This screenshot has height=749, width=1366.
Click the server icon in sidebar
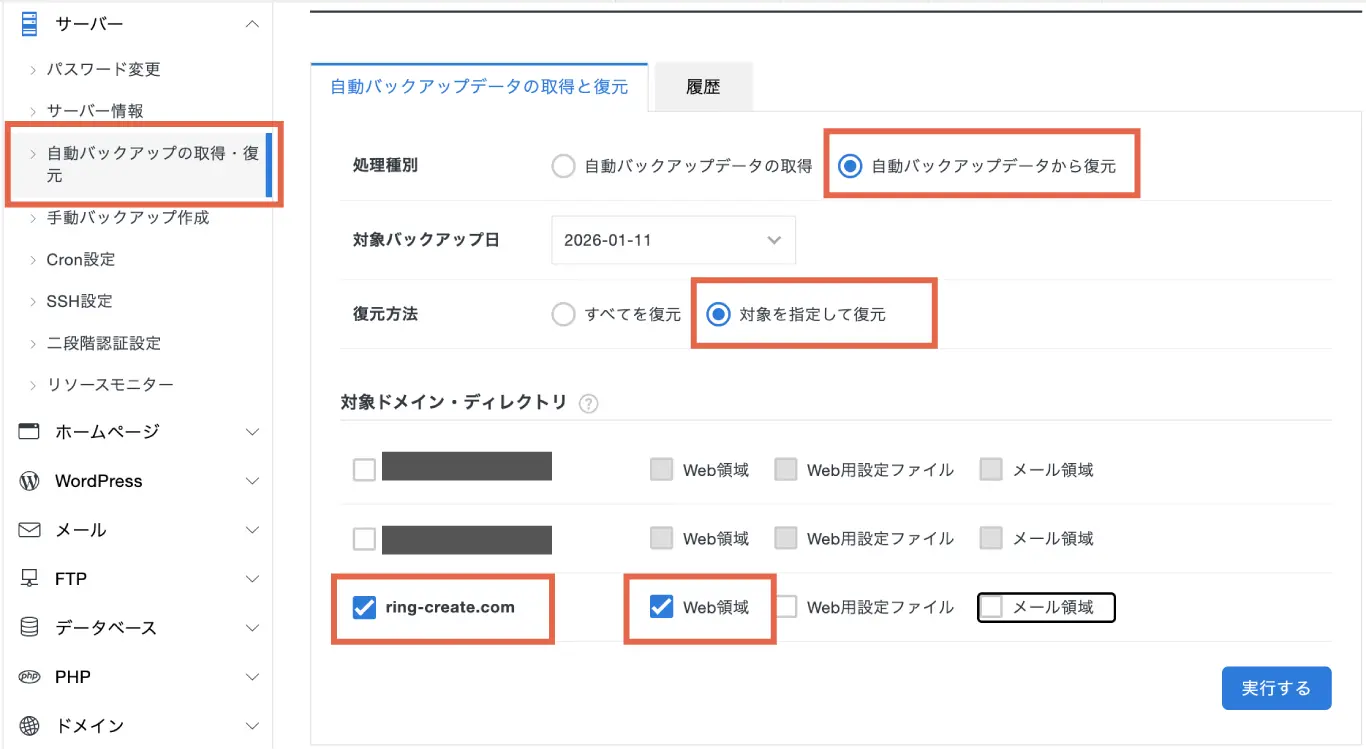click(29, 23)
